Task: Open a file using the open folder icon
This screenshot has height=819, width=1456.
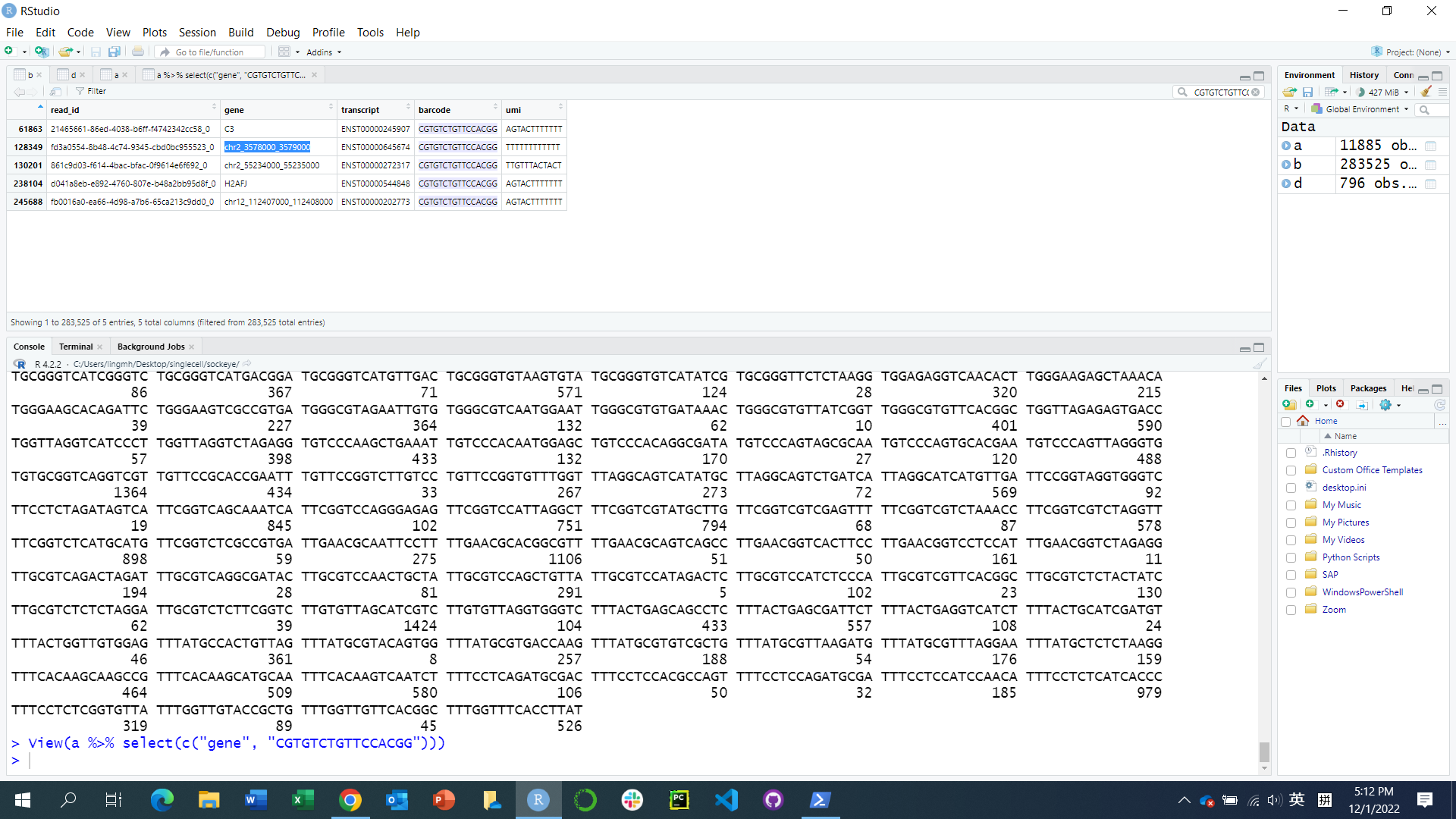Action: coord(64,52)
